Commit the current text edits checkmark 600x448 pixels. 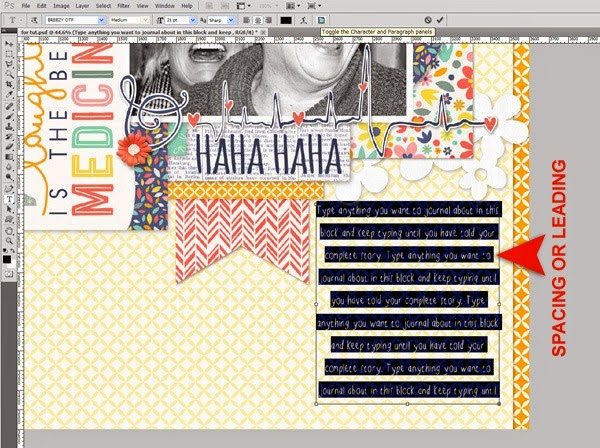pos(441,18)
